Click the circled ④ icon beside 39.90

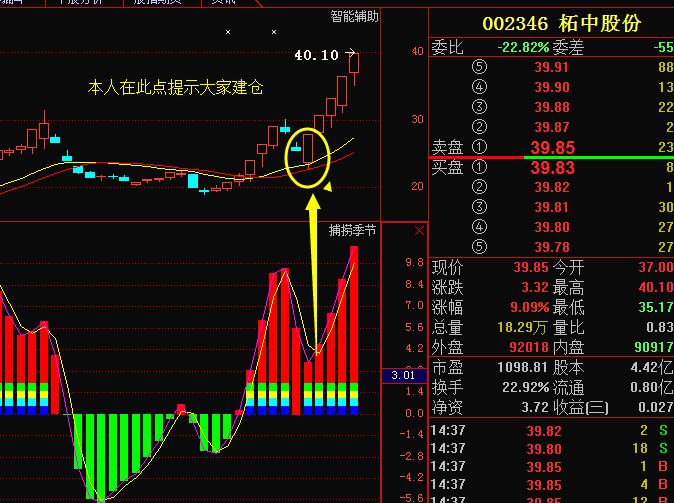pos(479,87)
